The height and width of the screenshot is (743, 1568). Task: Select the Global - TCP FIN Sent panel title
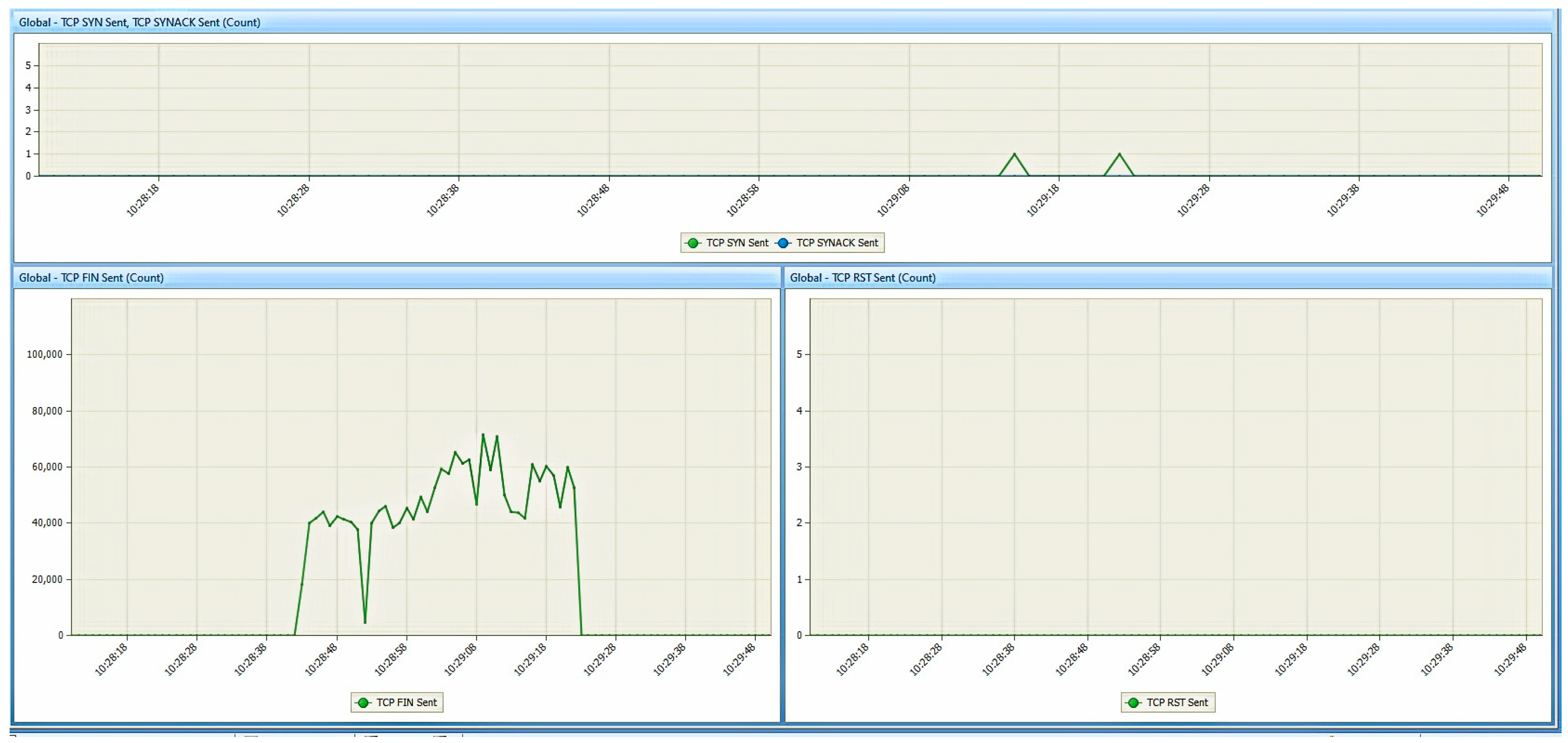click(91, 278)
